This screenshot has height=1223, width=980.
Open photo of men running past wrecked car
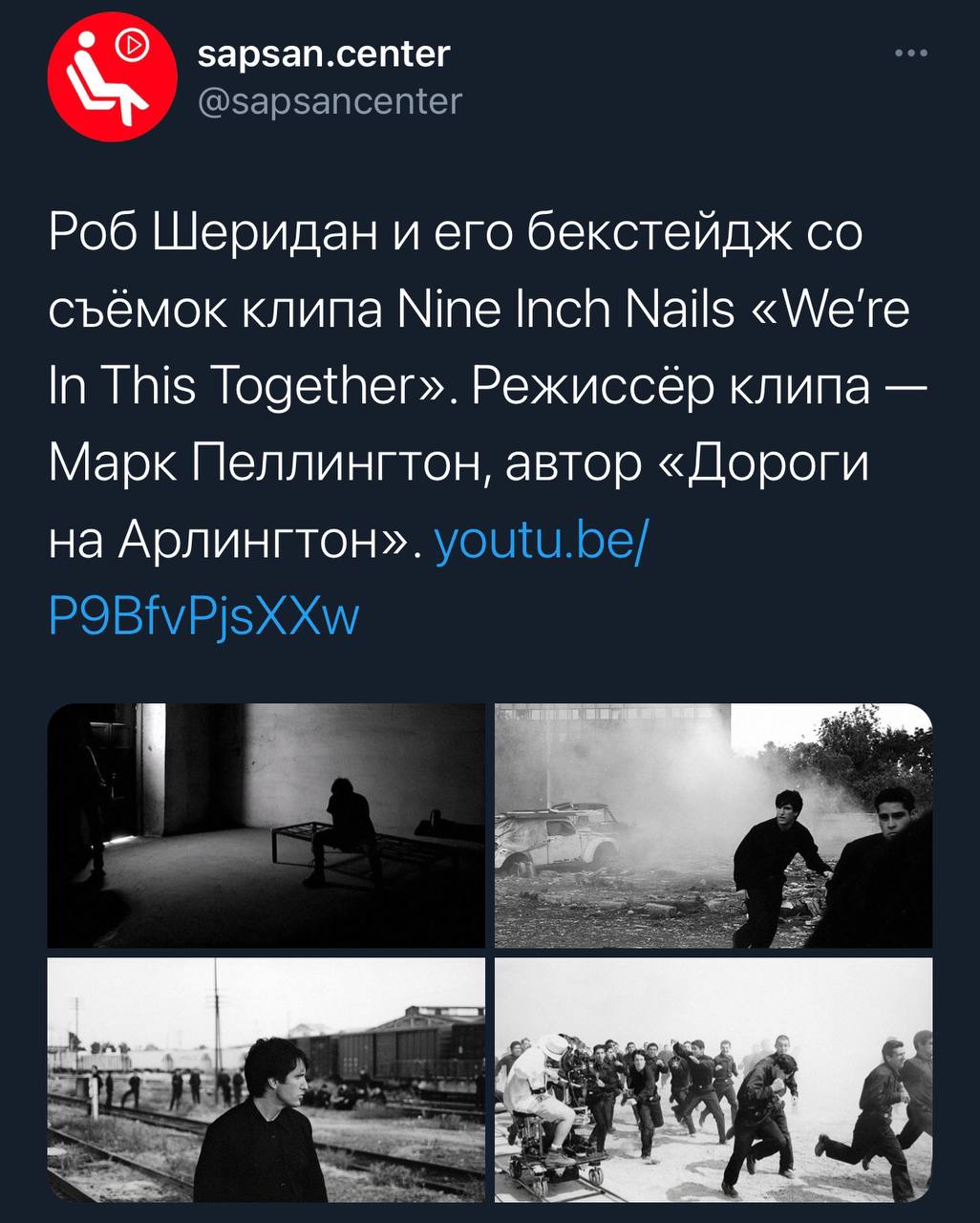click(714, 826)
